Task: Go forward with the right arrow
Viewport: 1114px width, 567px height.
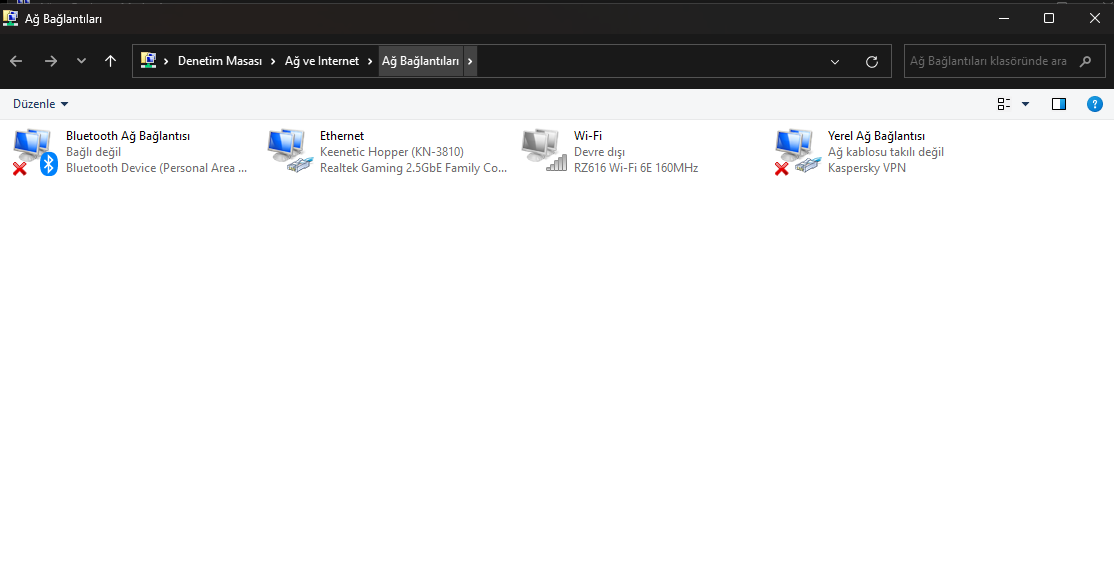Action: pos(50,61)
